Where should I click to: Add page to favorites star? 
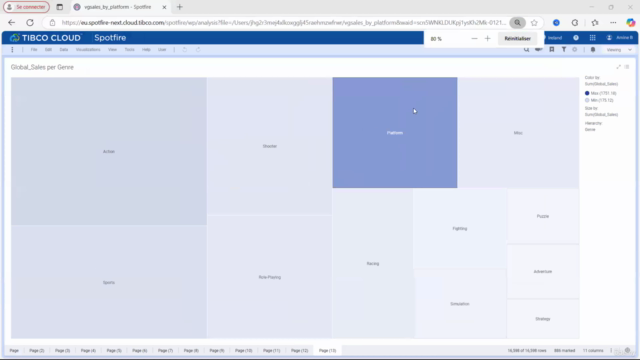534,22
